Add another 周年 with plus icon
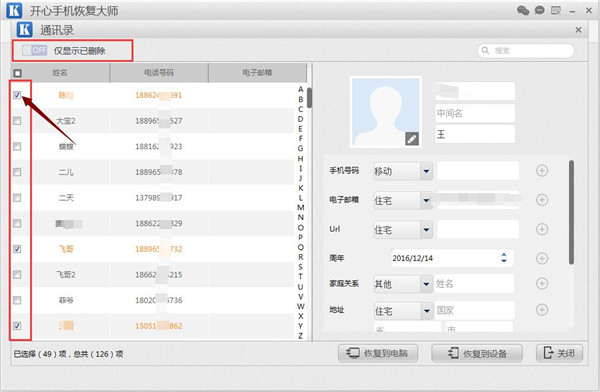600x392 pixels. (x=542, y=258)
